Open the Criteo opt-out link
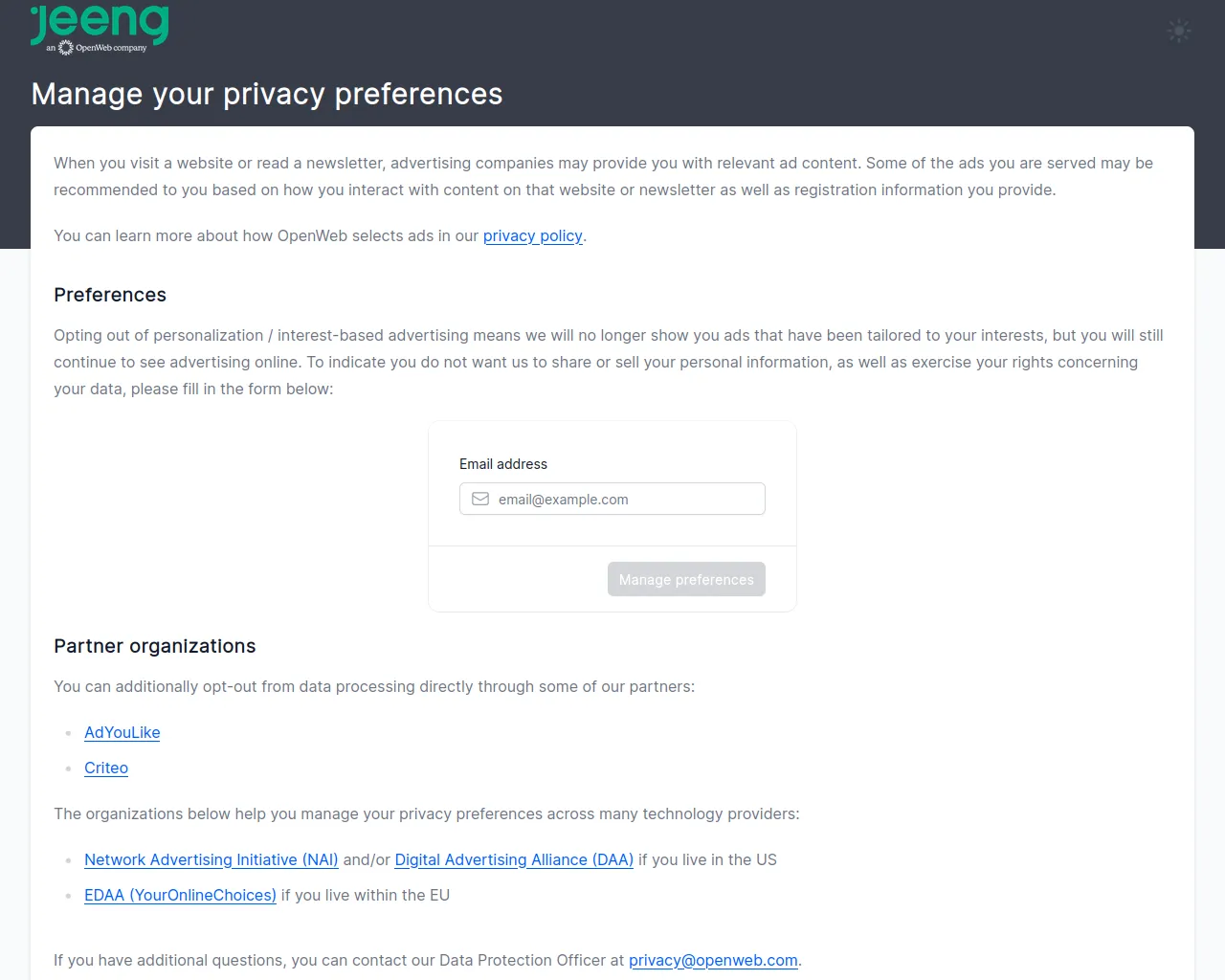The height and width of the screenshot is (980, 1225). [106, 768]
